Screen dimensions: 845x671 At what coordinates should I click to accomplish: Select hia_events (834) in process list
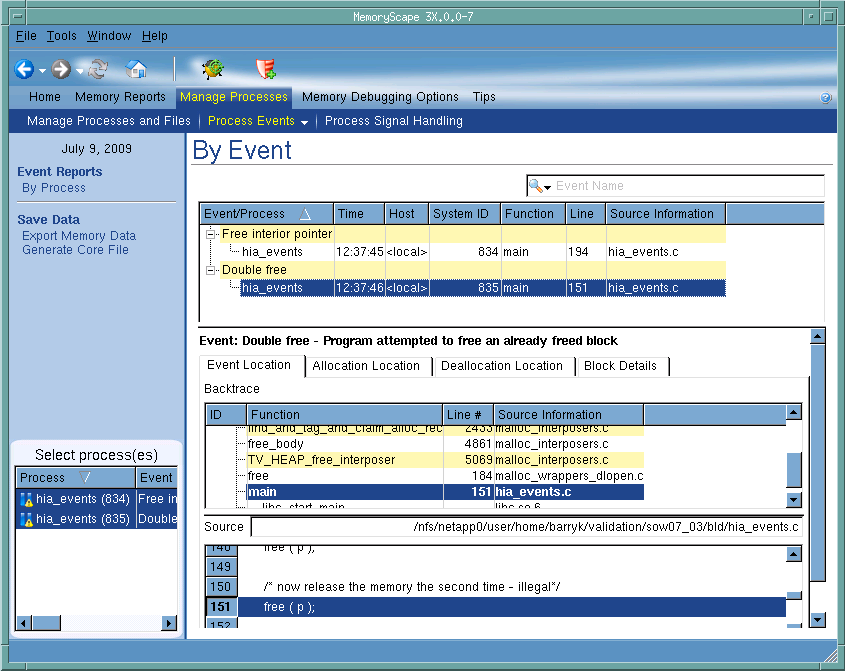(x=72, y=499)
